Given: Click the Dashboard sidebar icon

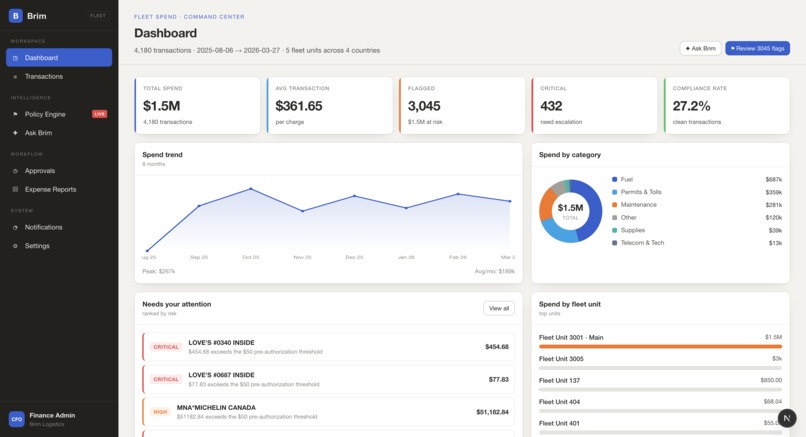Looking at the screenshot, I should pos(15,58).
